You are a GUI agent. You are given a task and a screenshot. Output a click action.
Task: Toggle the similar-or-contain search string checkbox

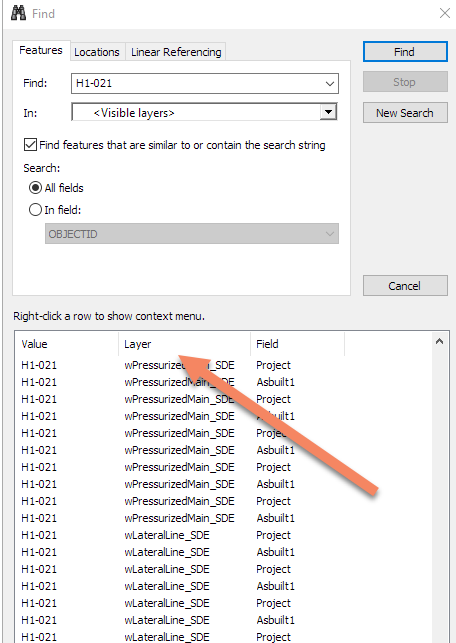[x=30, y=145]
